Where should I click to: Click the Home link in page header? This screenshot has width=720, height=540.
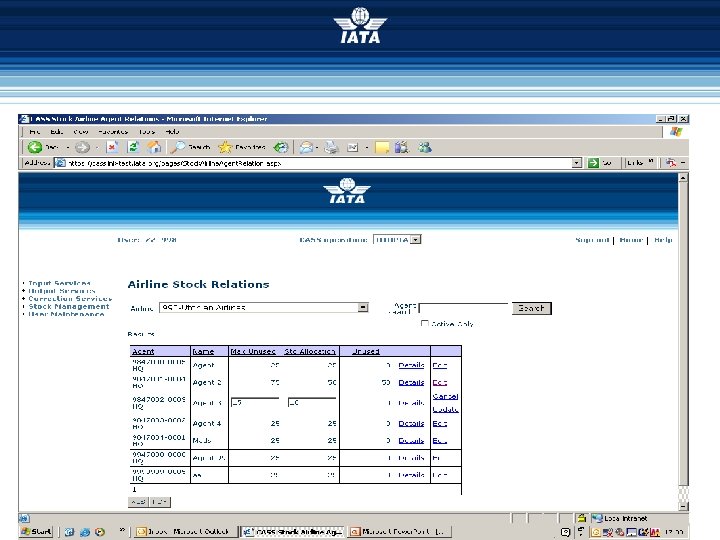coord(631,240)
